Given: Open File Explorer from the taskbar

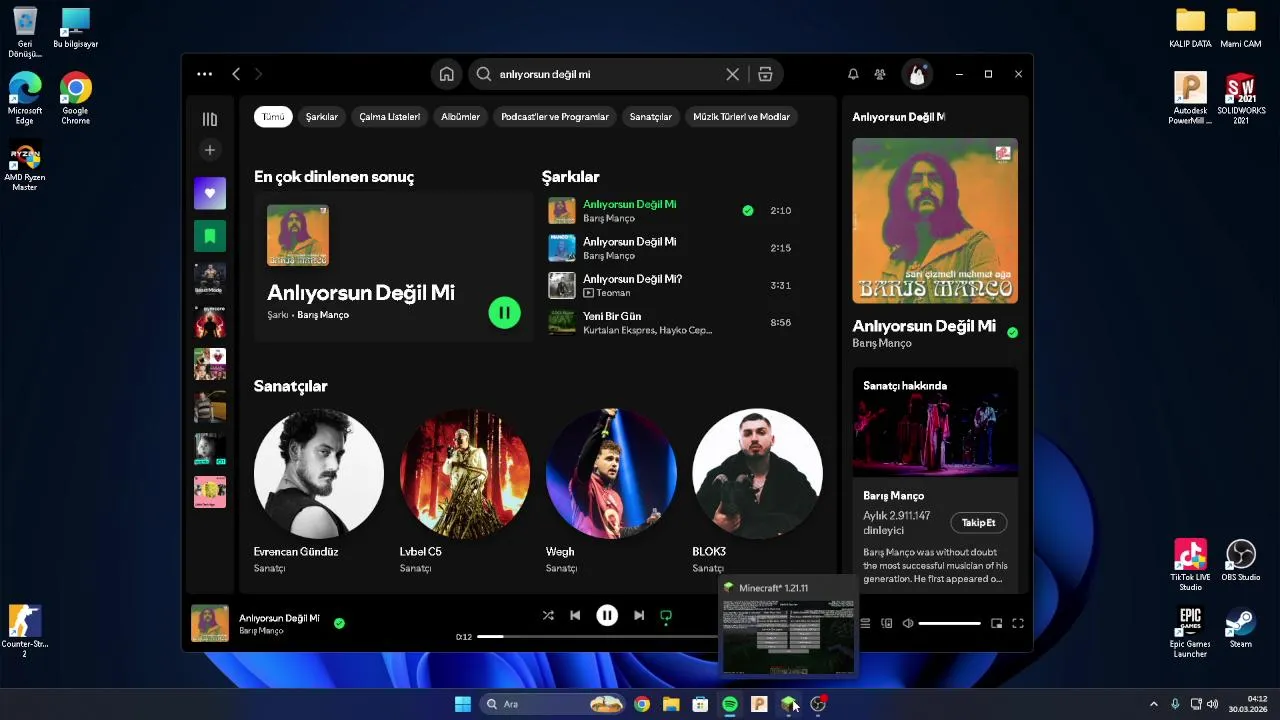Looking at the screenshot, I should pyautogui.click(x=671, y=704).
